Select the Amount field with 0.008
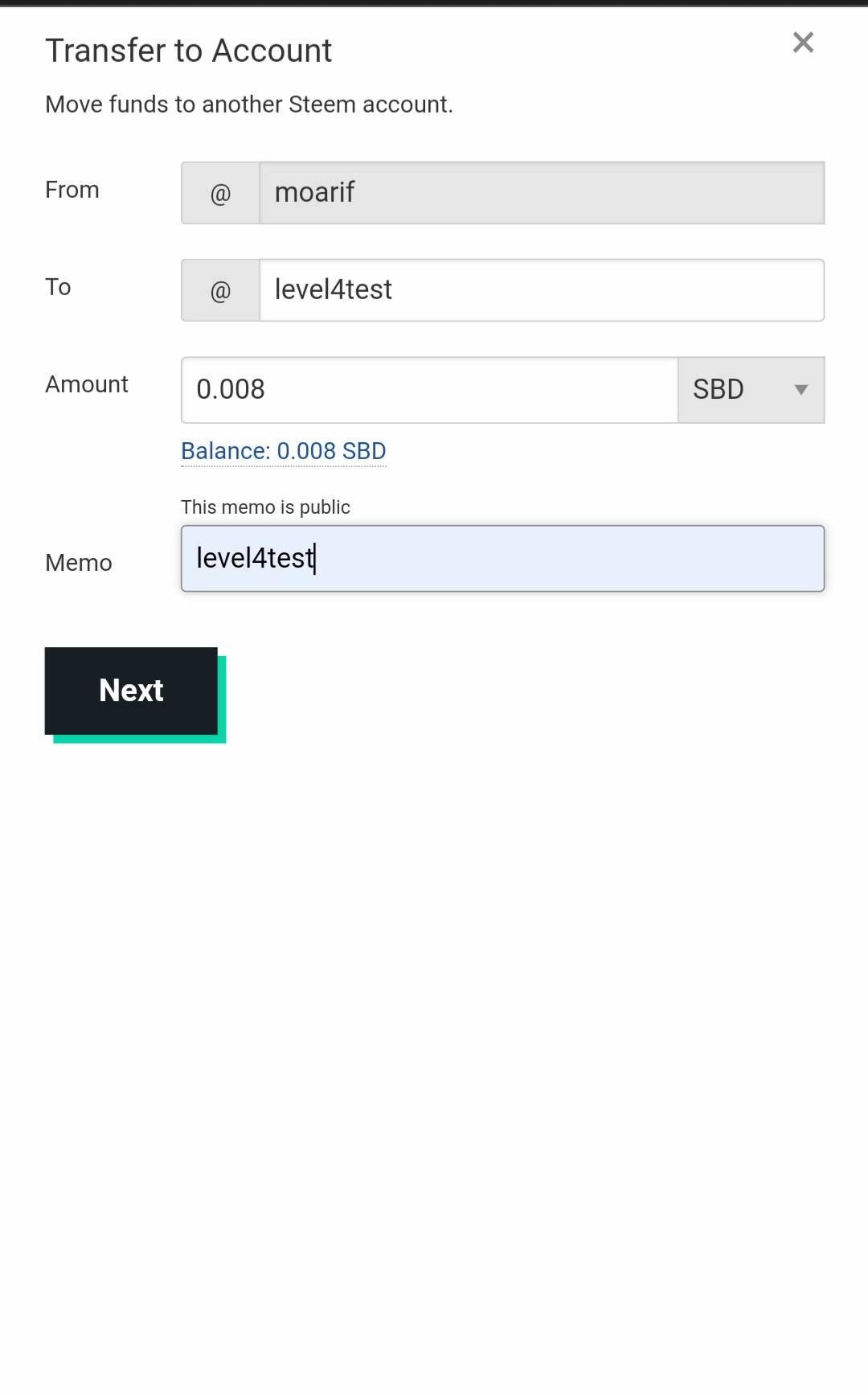This screenshot has height=1395, width=868. [x=430, y=390]
